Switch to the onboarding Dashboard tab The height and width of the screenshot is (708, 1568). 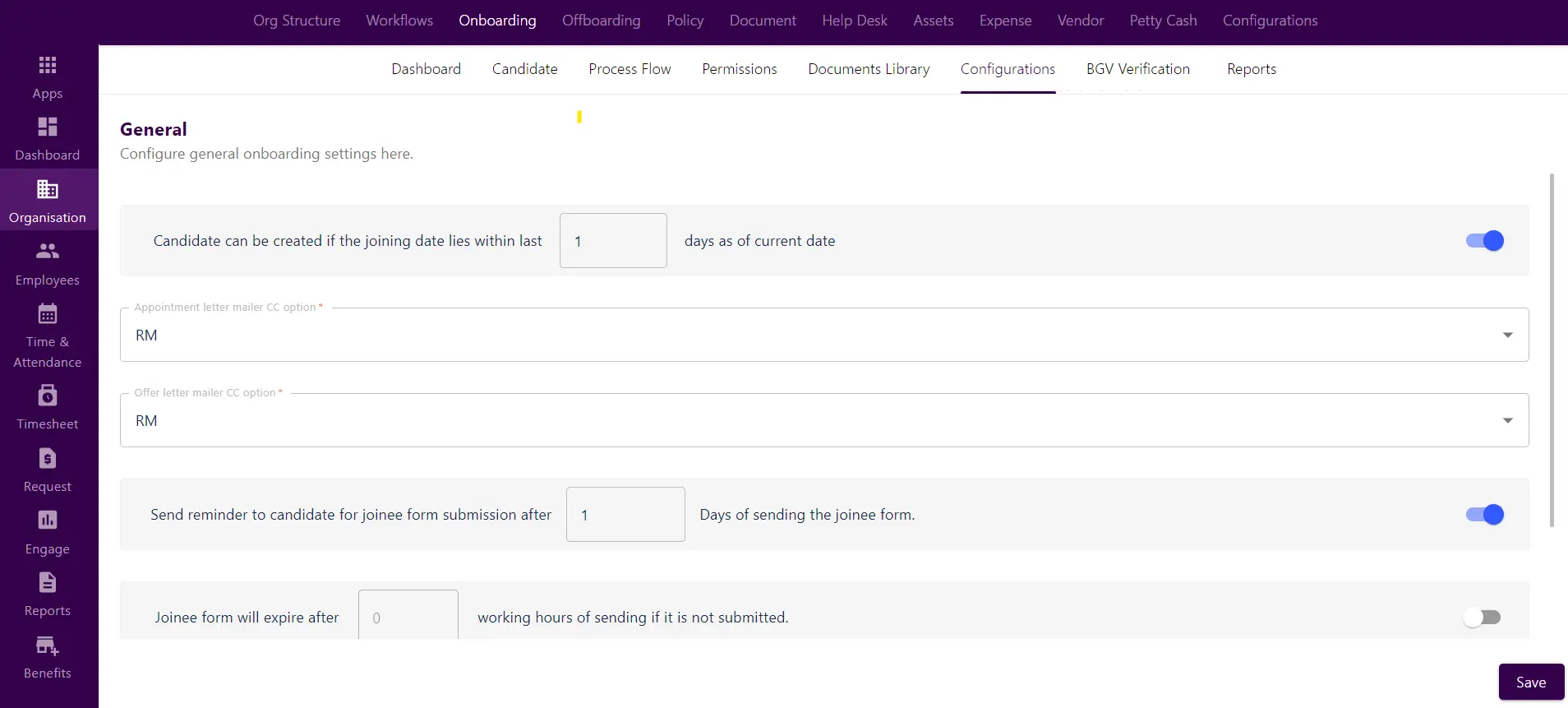click(426, 69)
